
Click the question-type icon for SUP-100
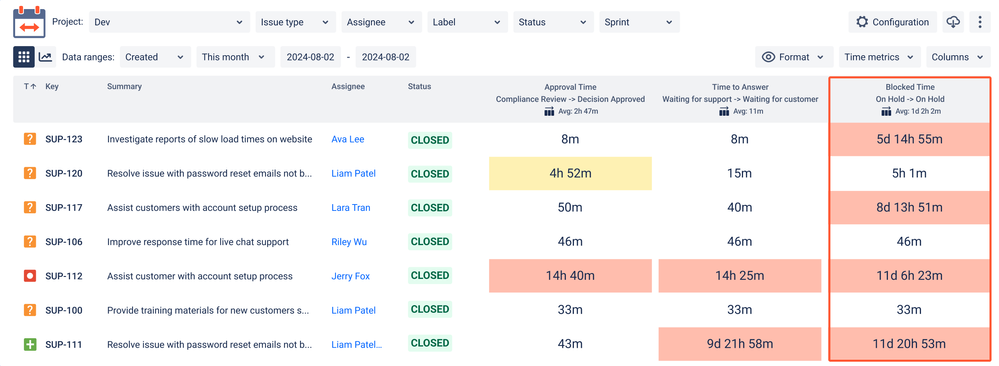29,310
